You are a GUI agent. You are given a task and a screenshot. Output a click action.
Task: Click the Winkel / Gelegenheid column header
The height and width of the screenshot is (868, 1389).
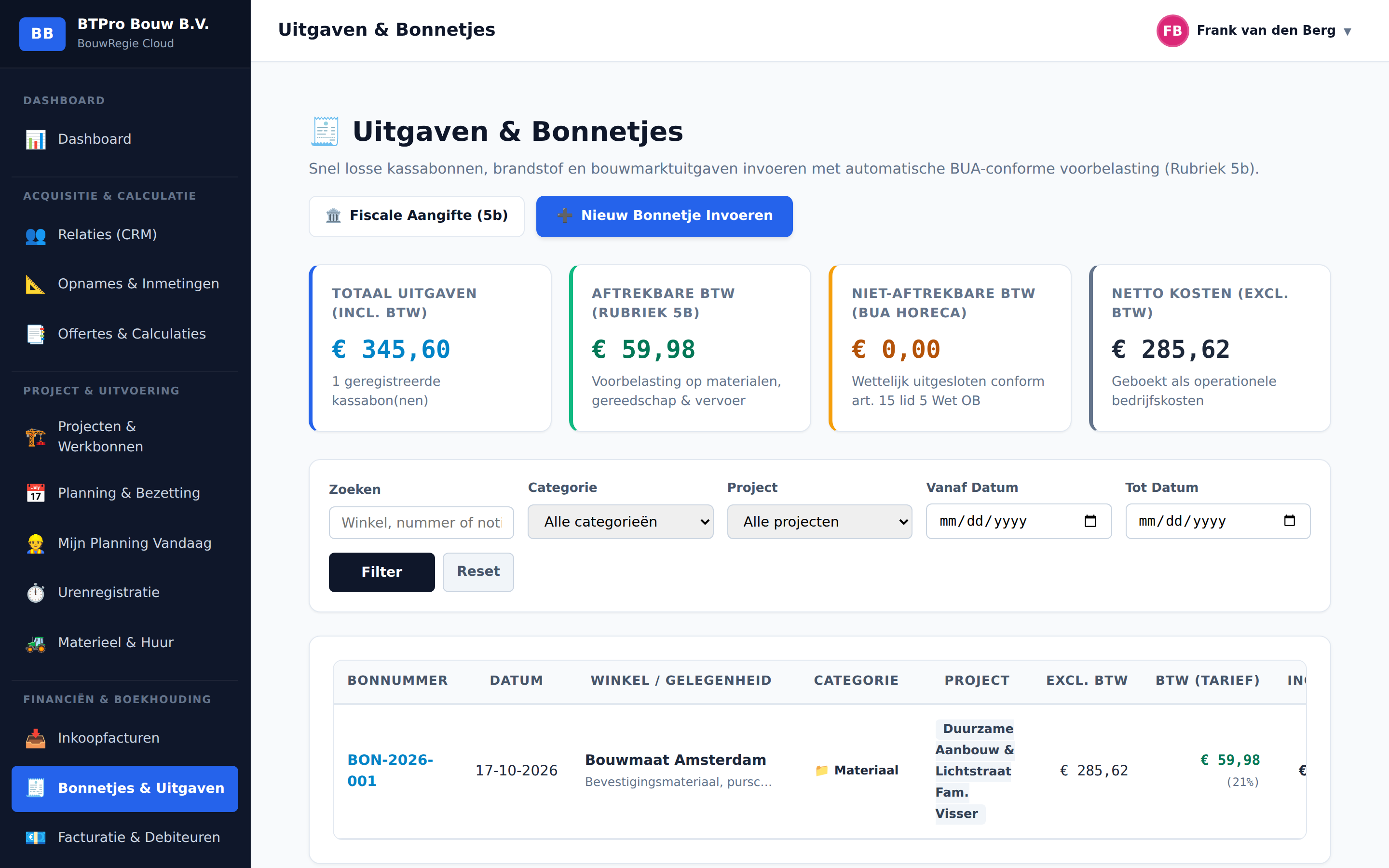click(681, 681)
